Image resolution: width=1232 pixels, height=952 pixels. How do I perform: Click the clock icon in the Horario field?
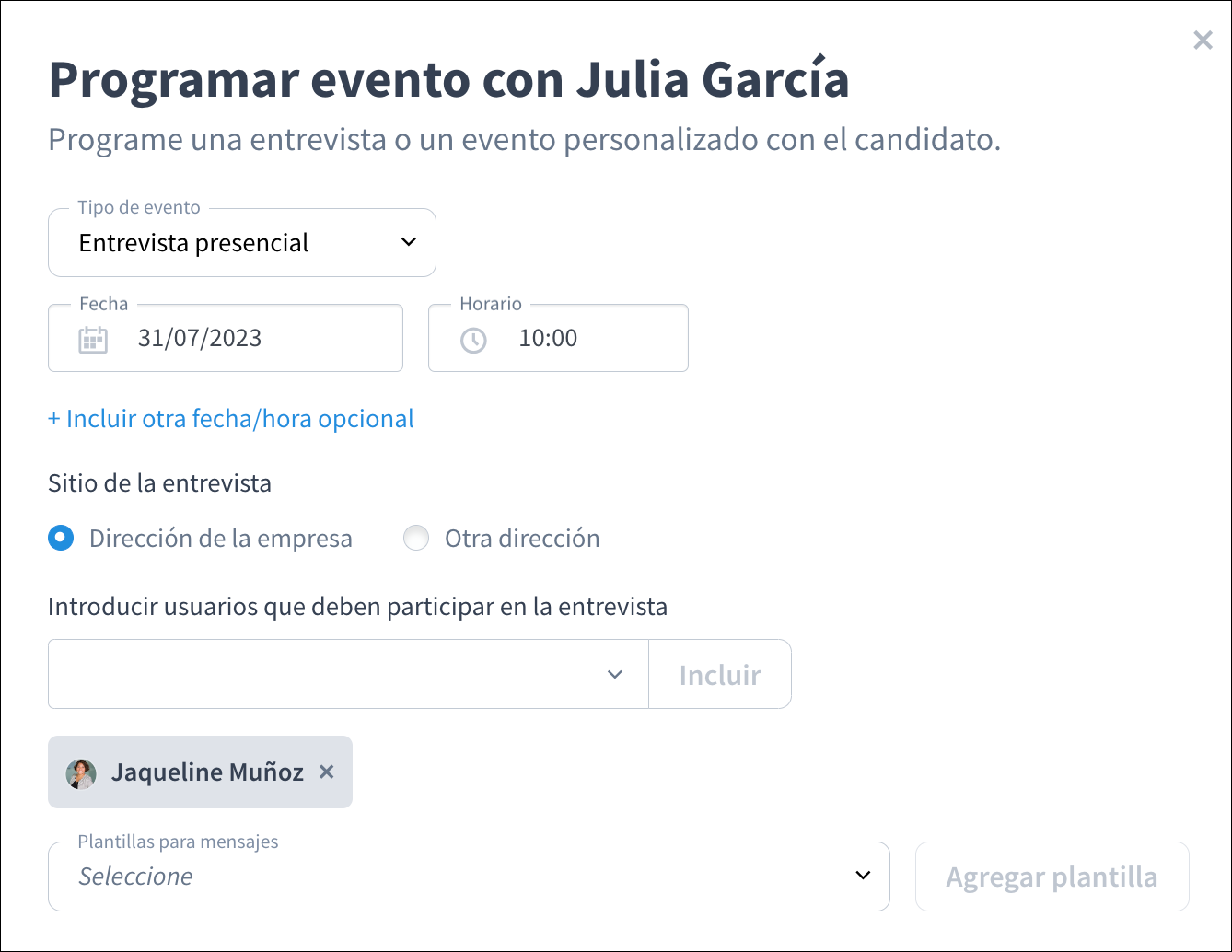(472, 338)
